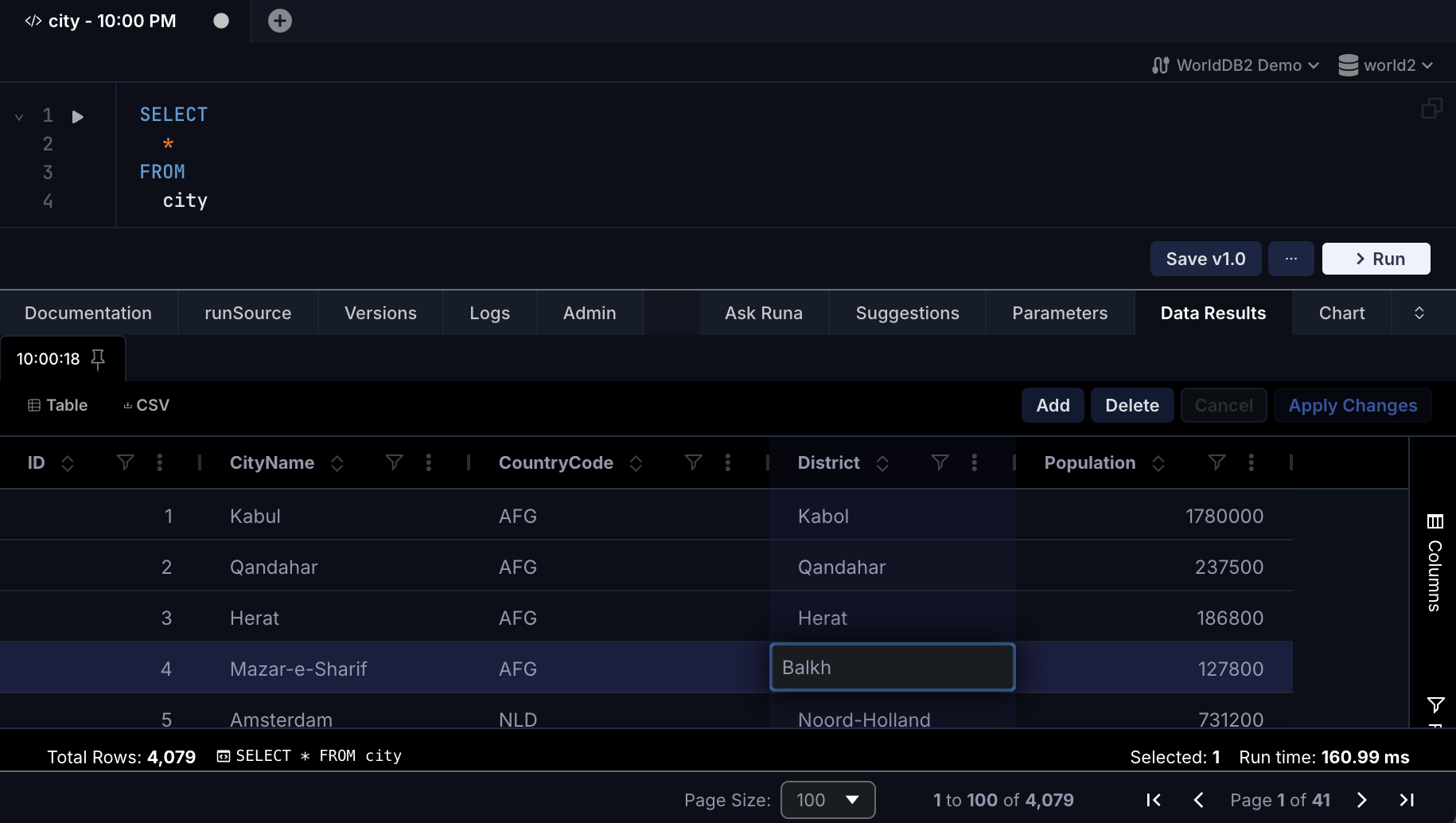Open the WorldDB2 Demo connection dropdown
The width and height of the screenshot is (1456, 823).
1236,65
